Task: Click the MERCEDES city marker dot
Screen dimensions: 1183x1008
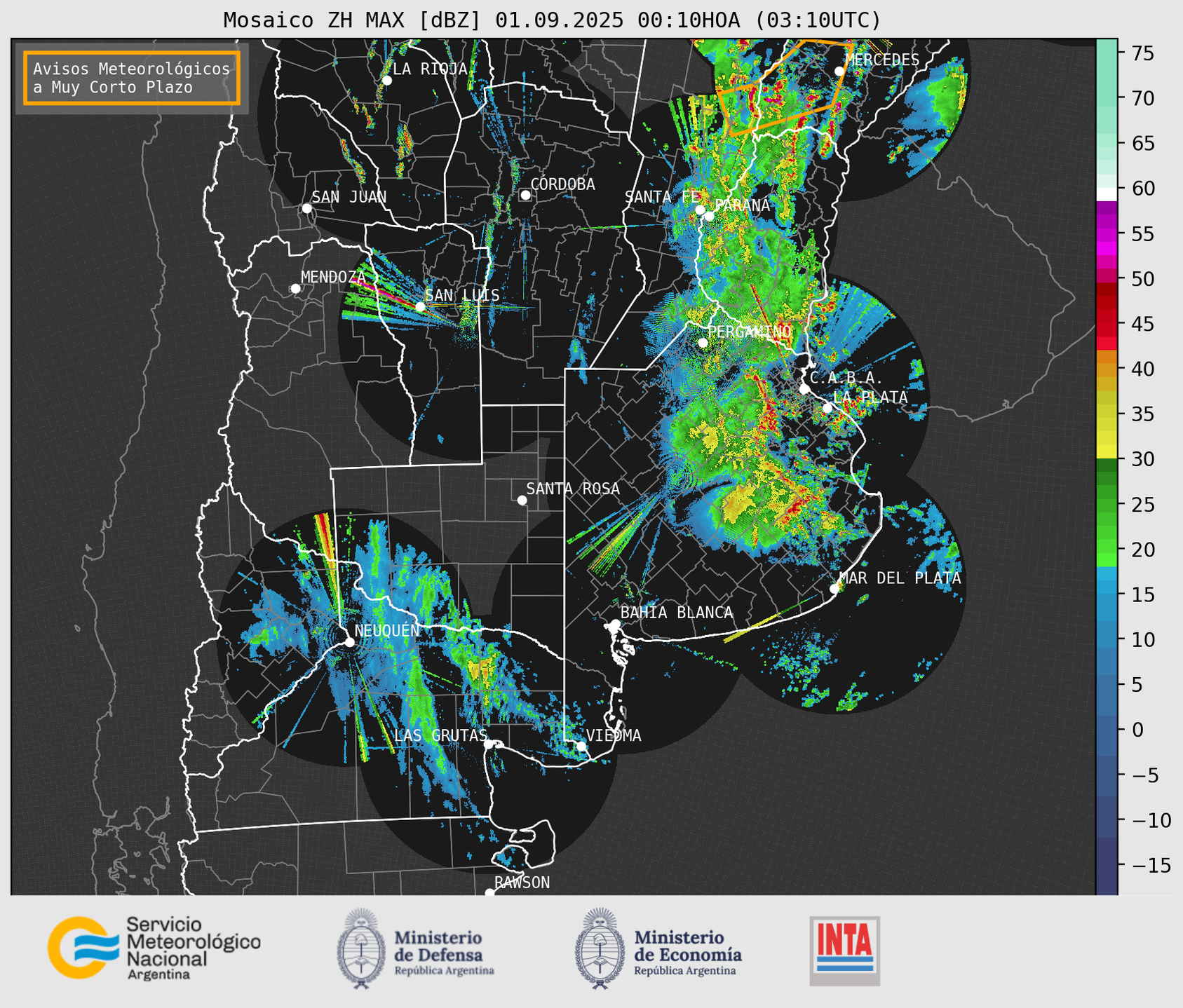Action: point(839,71)
